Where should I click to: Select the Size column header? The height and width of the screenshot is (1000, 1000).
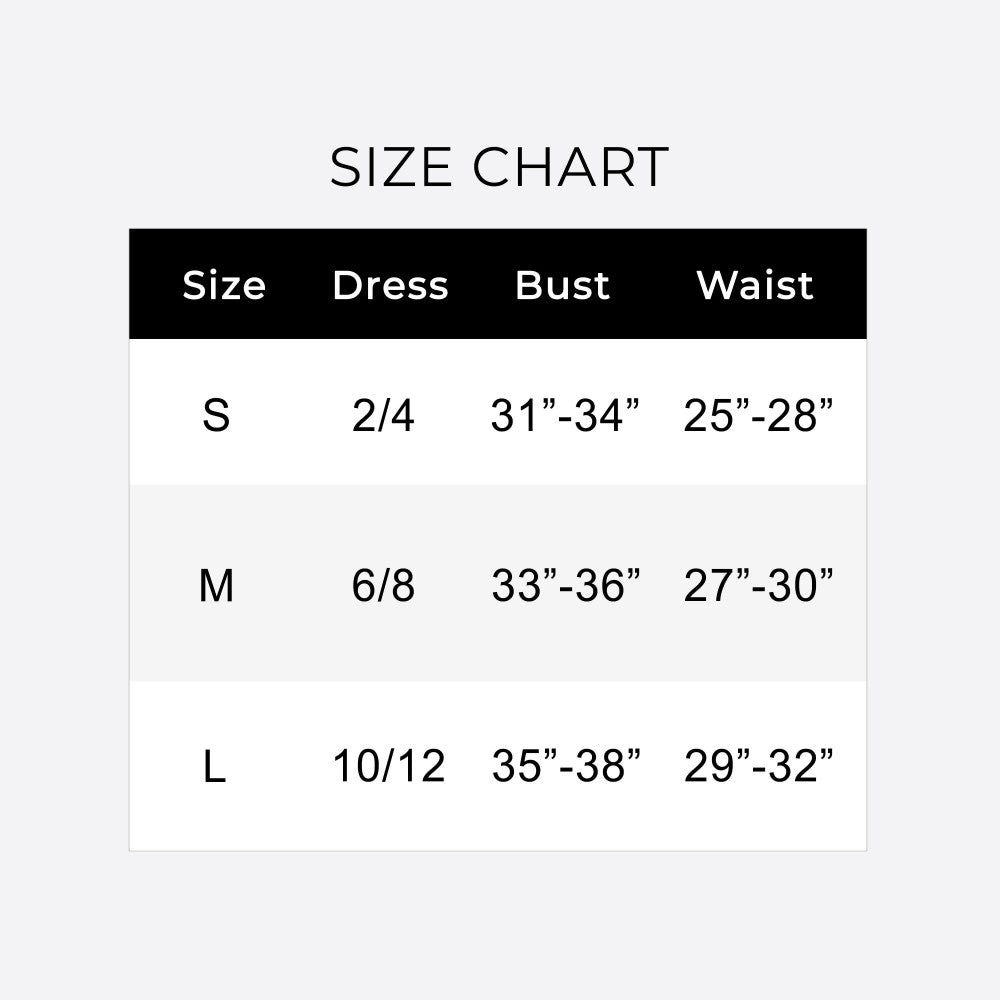pos(224,286)
